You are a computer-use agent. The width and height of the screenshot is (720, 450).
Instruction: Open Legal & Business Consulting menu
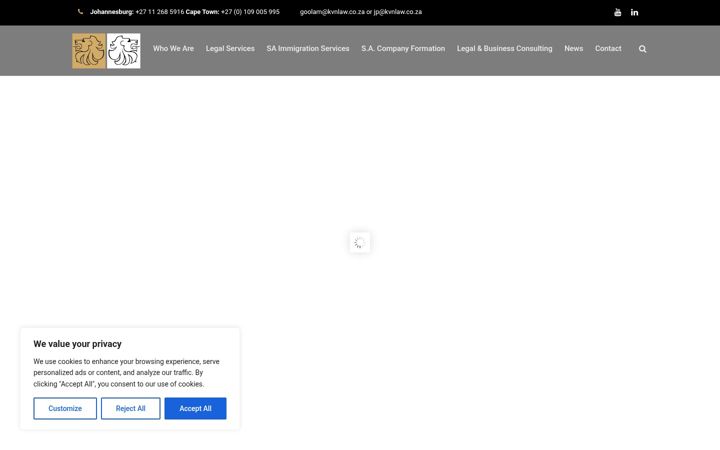pos(504,49)
